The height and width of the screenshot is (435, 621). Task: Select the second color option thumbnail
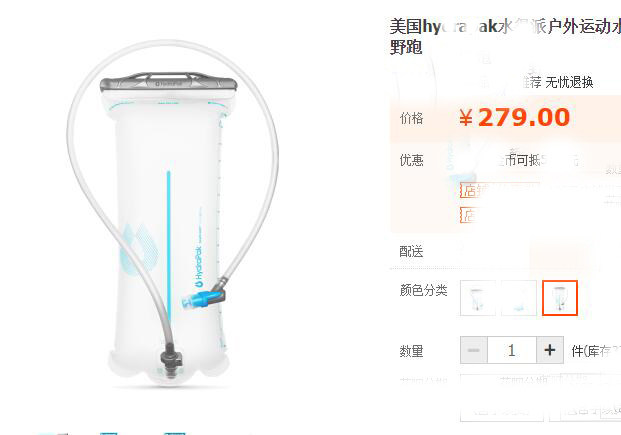click(519, 298)
